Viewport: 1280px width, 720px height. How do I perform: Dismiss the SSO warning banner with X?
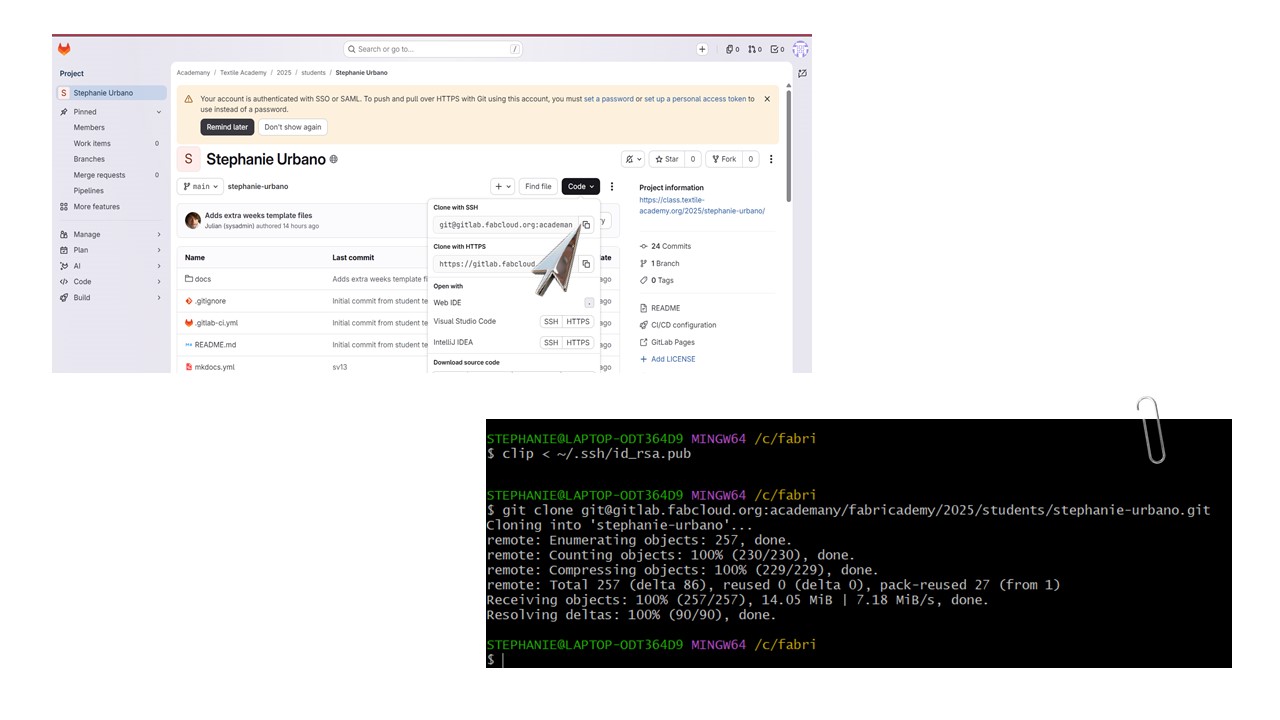[x=767, y=99]
